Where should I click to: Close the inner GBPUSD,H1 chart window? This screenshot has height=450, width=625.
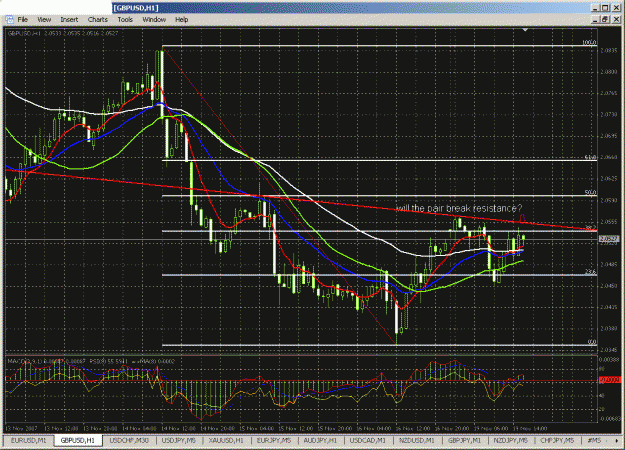pyautogui.click(x=616, y=19)
